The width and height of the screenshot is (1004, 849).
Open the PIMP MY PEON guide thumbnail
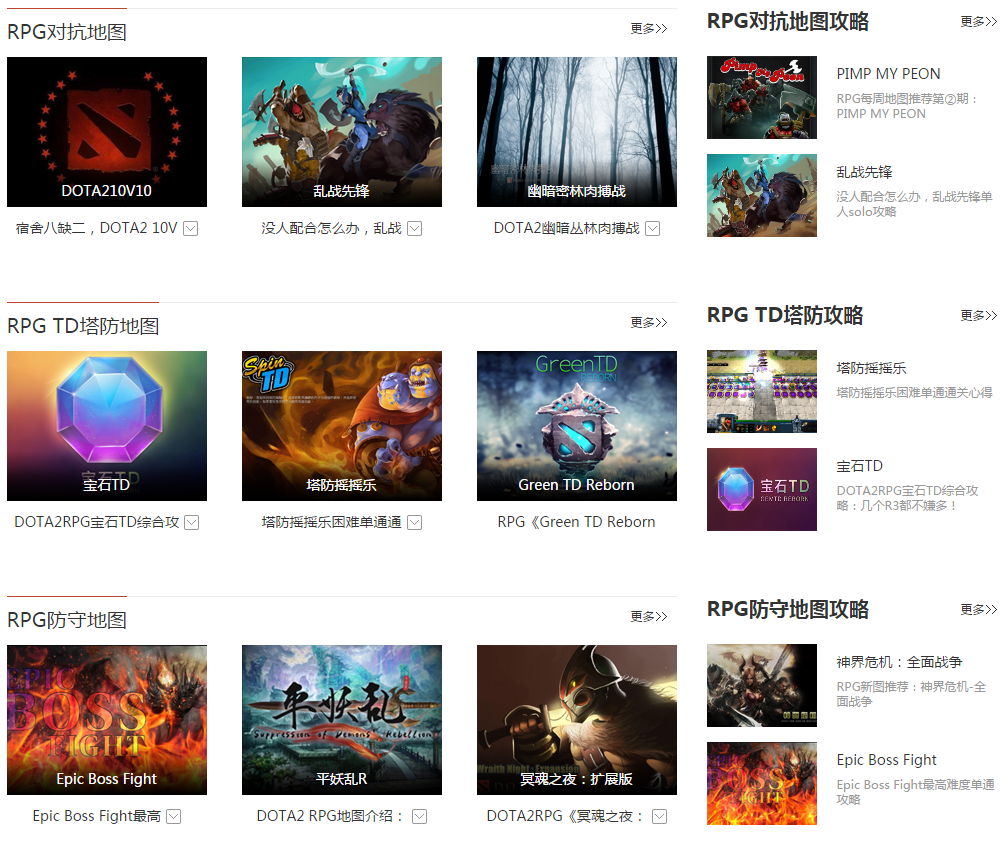pyautogui.click(x=762, y=97)
